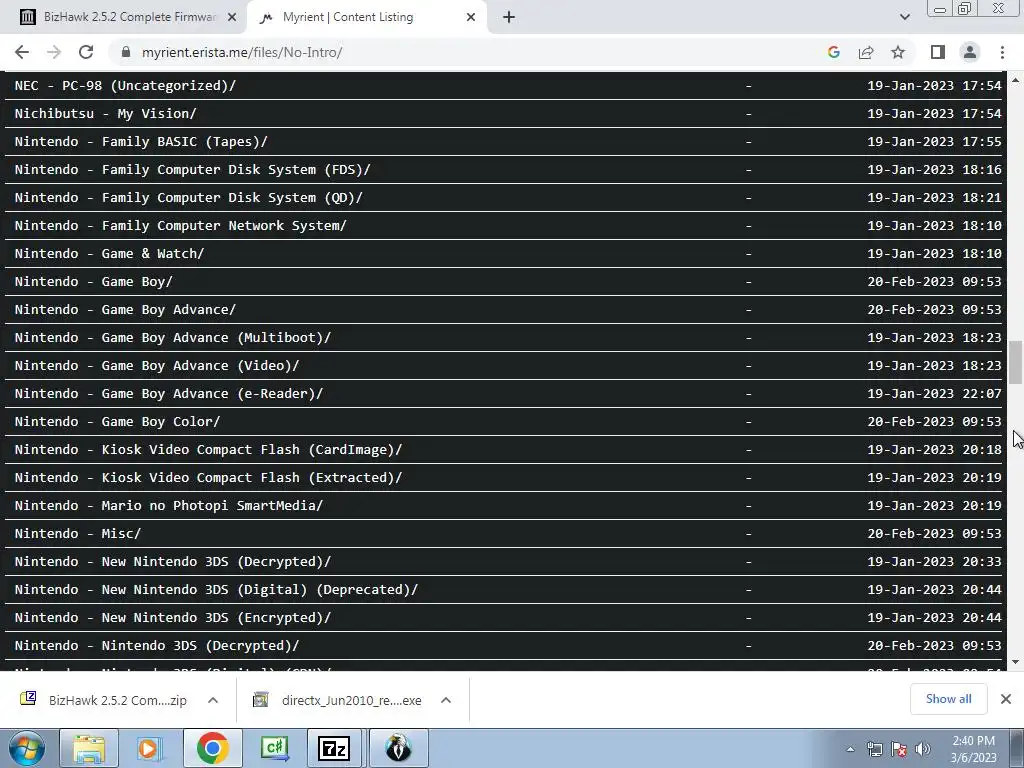Open Nintendo - Game Boy Color folder
The width and height of the screenshot is (1024, 768).
point(117,422)
